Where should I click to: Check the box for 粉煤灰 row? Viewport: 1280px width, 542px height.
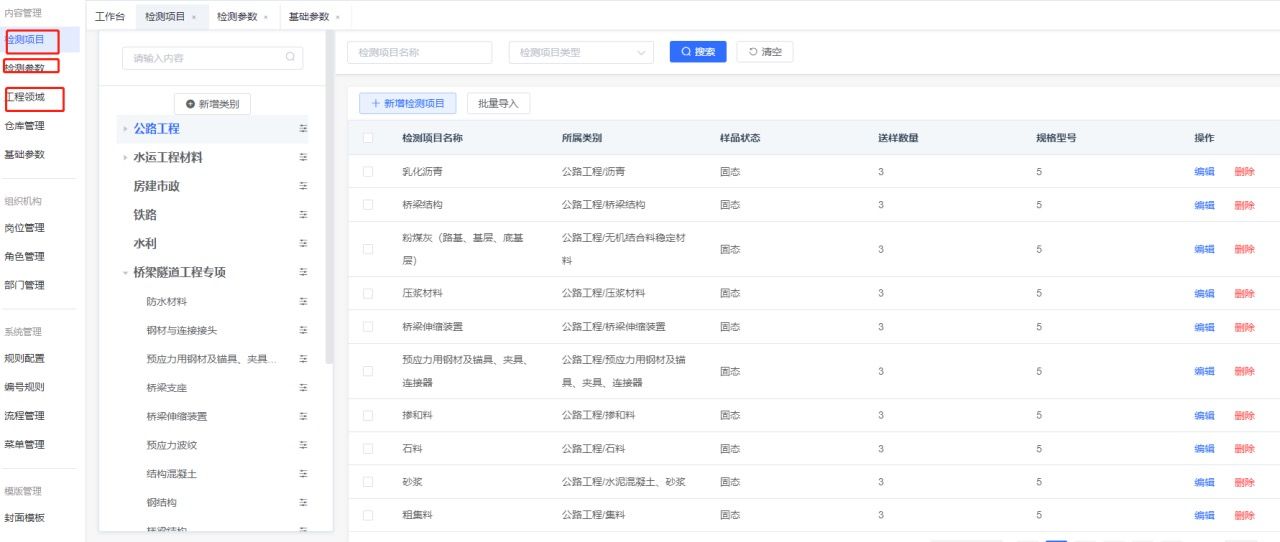click(368, 249)
